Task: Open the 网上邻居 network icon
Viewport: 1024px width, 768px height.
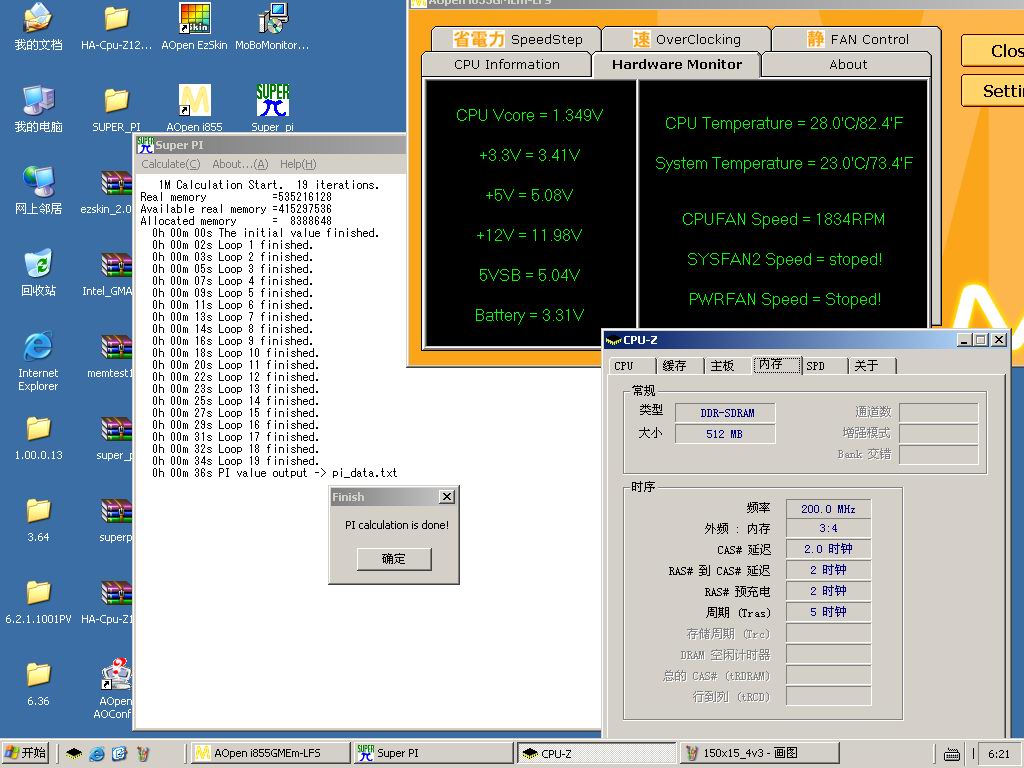Action: [x=38, y=191]
